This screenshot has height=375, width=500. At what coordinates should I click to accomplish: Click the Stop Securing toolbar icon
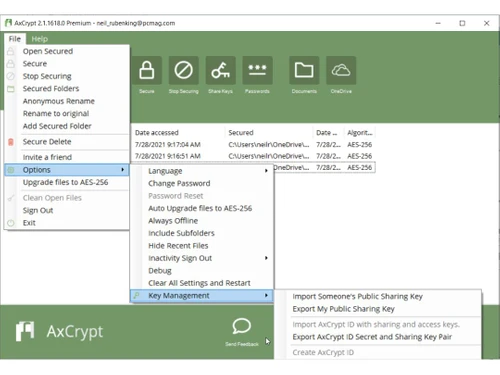(184, 70)
